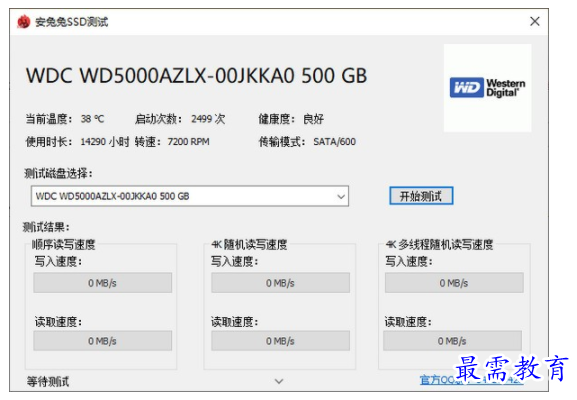Click the 顺序读写速度 group title
Screen dimensions: 577x400
[x=64, y=244]
